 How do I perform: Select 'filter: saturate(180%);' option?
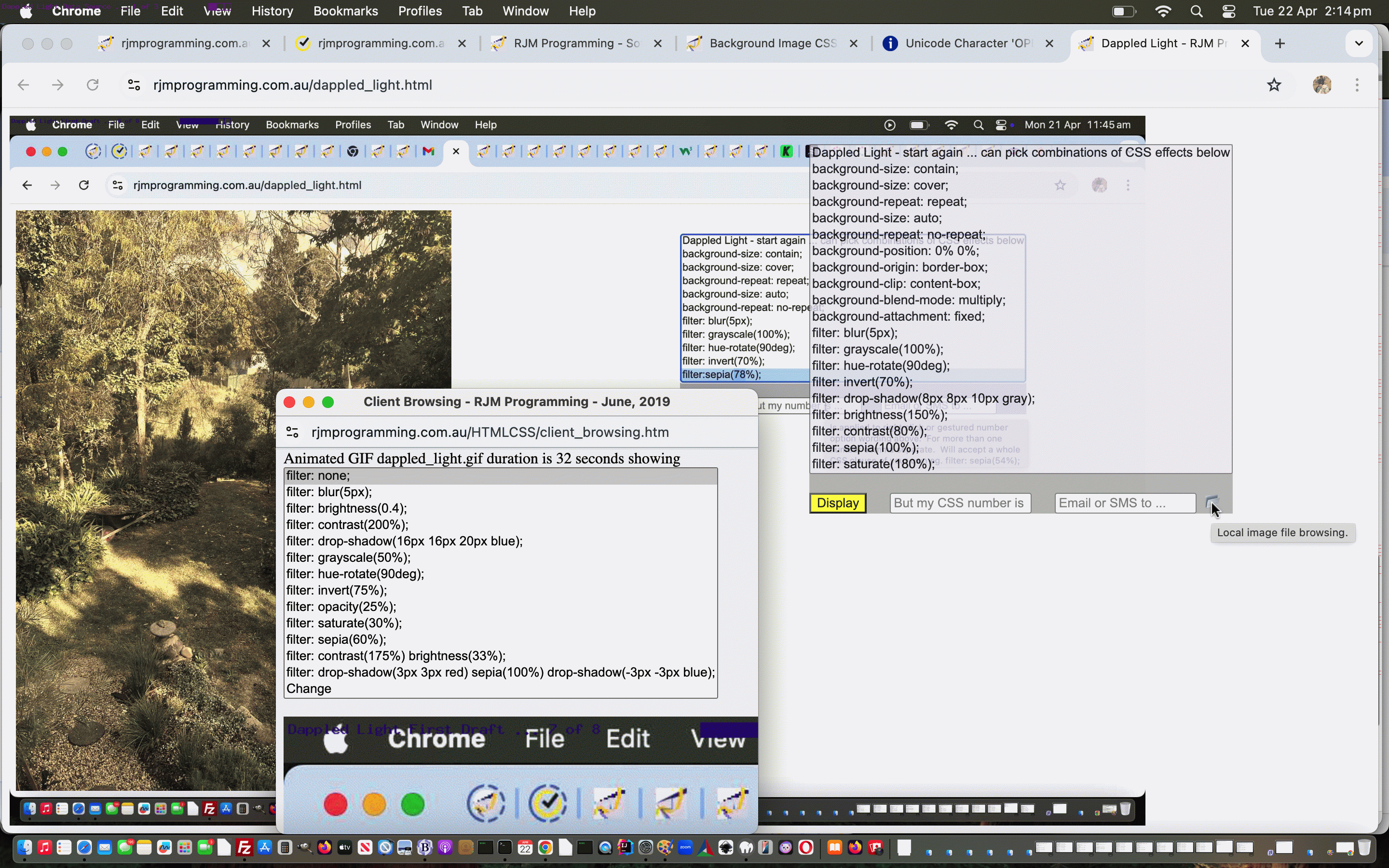(1020, 464)
